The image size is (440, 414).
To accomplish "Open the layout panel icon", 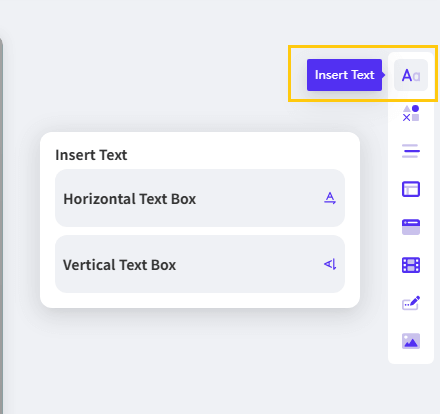I will coord(411,189).
